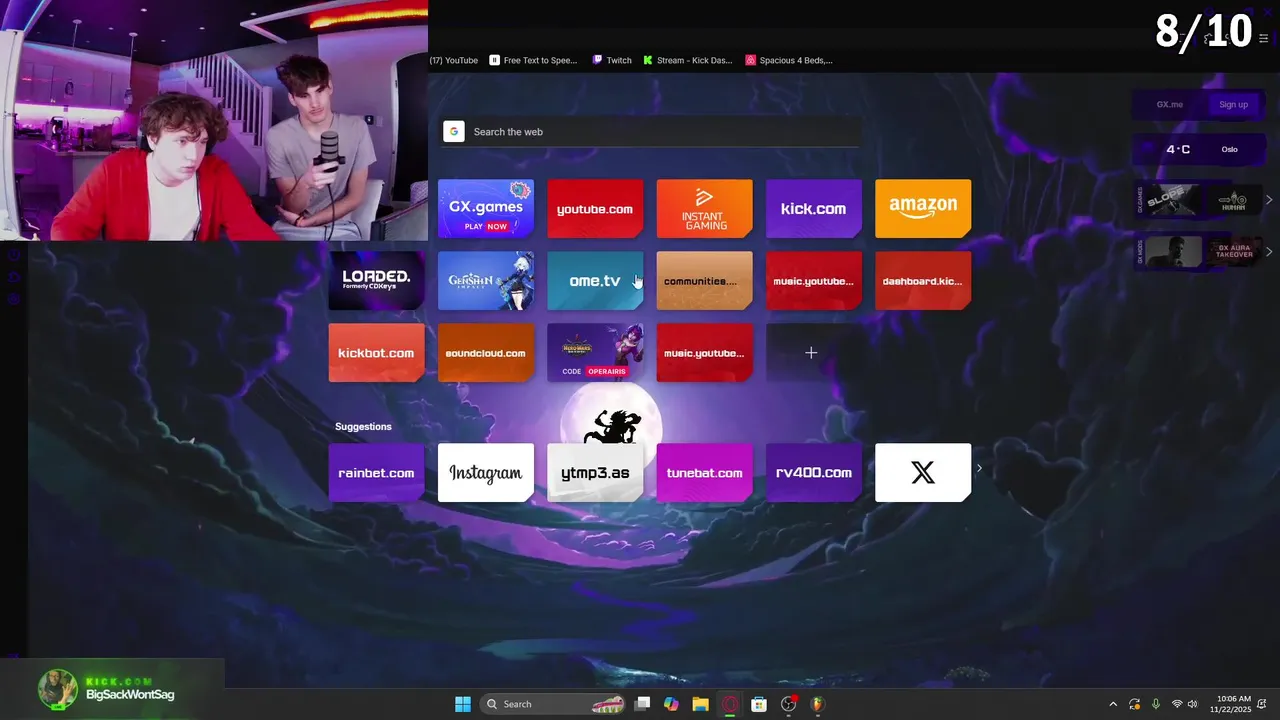Image resolution: width=1280 pixels, height=720 pixels.
Task: Open the Wi-Fi network tray icon
Action: point(1177,704)
